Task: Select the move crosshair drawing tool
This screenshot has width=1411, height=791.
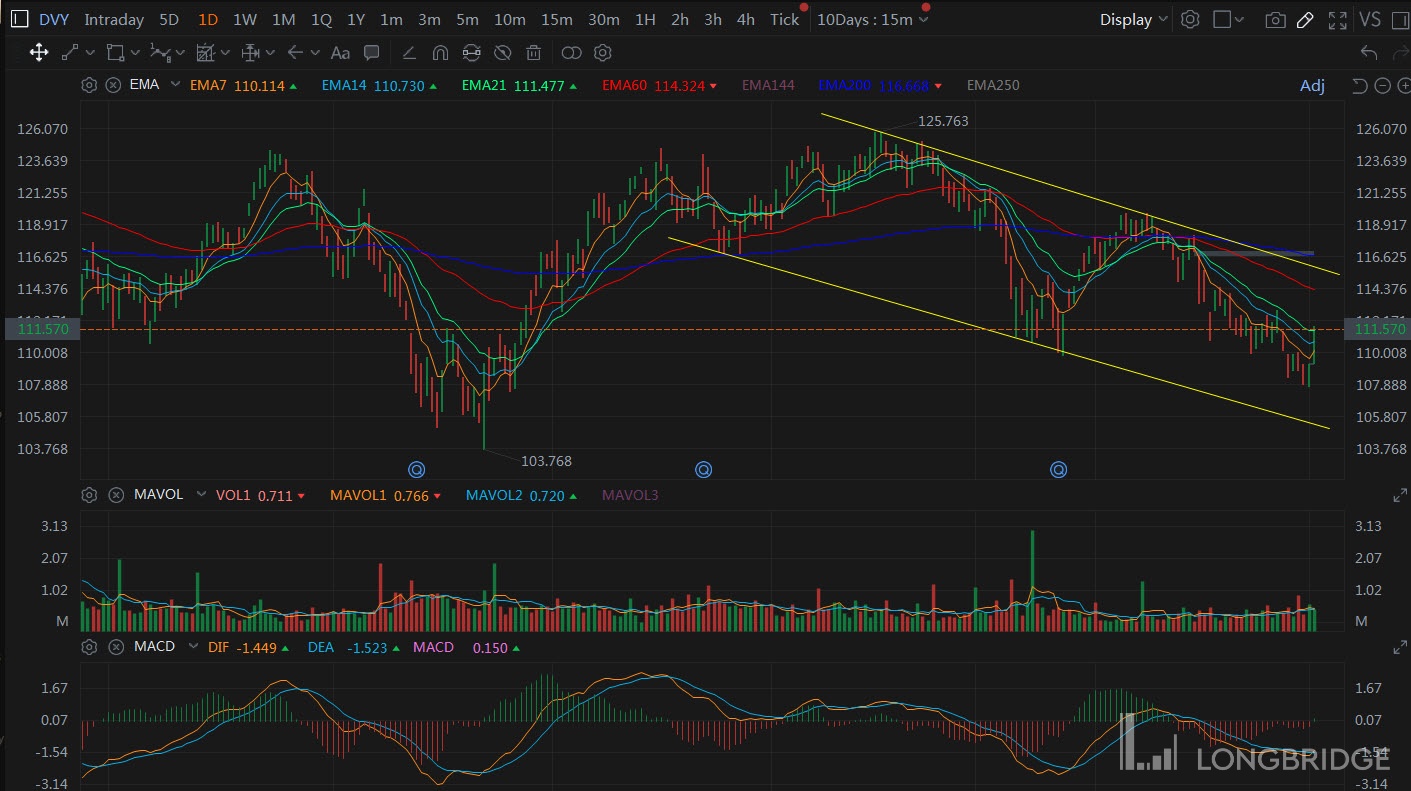Action: [x=39, y=53]
